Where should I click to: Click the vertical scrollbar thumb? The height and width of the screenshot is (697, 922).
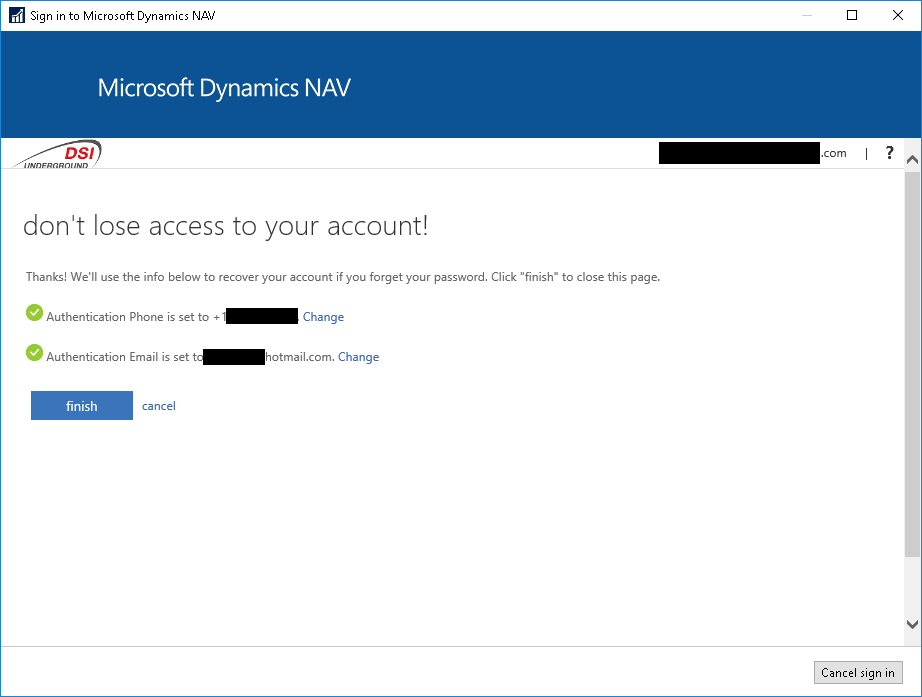coord(913,363)
